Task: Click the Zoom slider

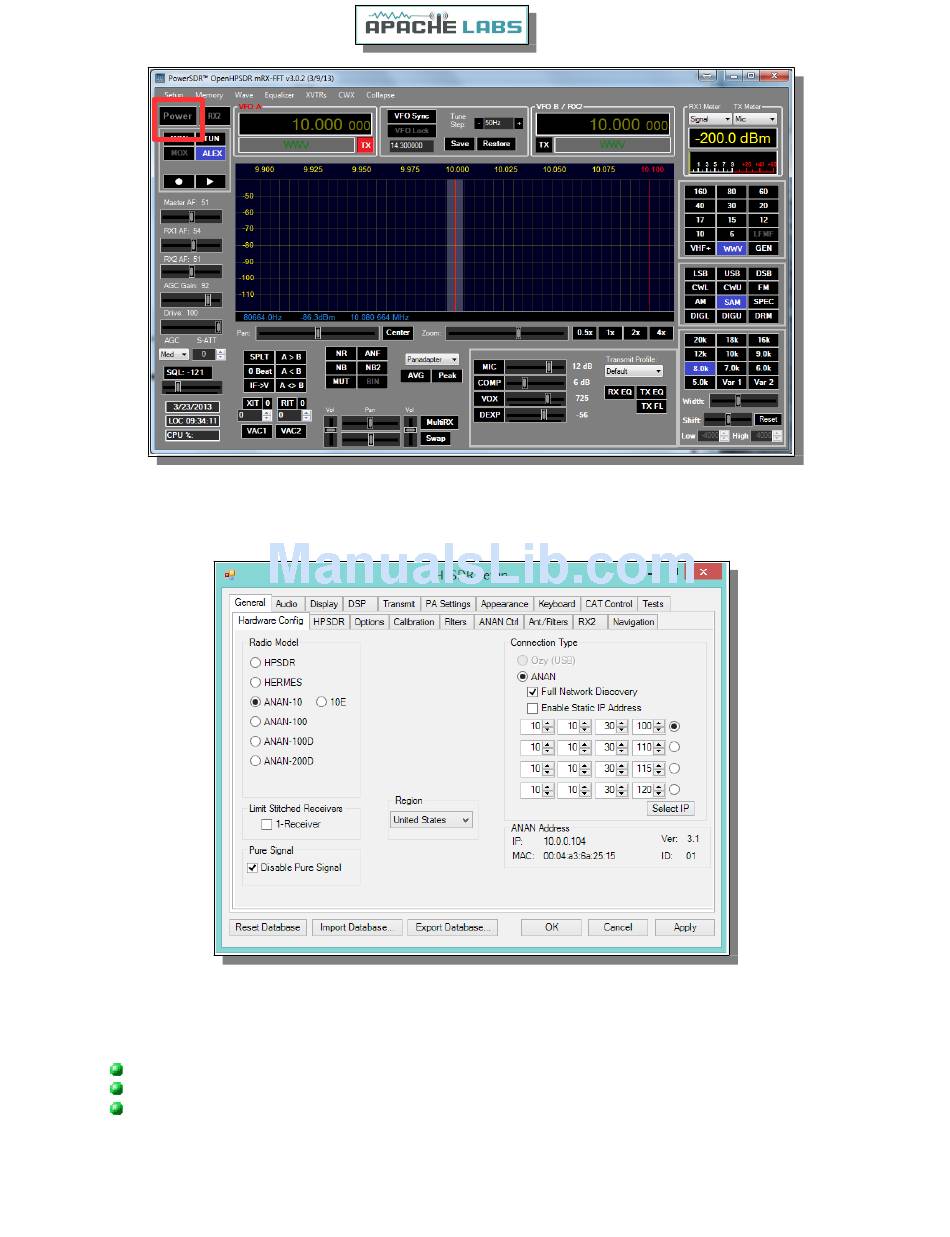Action: click(x=507, y=333)
